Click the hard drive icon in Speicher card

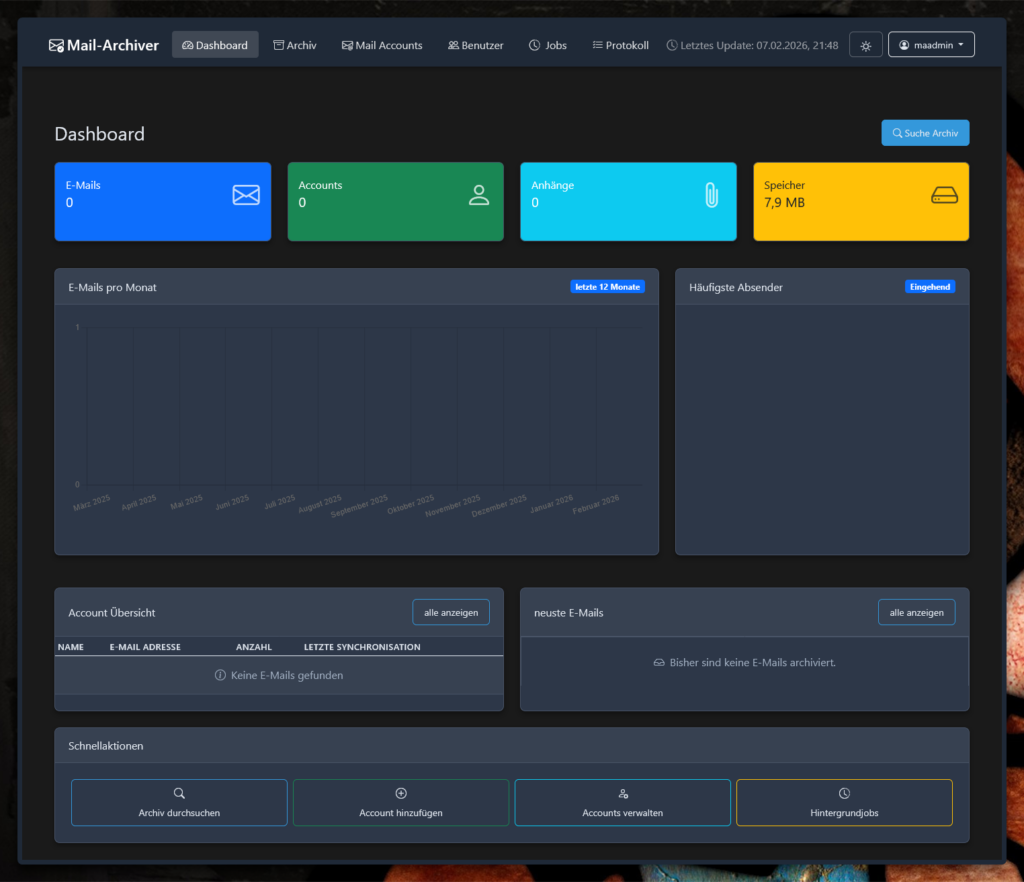coord(944,195)
